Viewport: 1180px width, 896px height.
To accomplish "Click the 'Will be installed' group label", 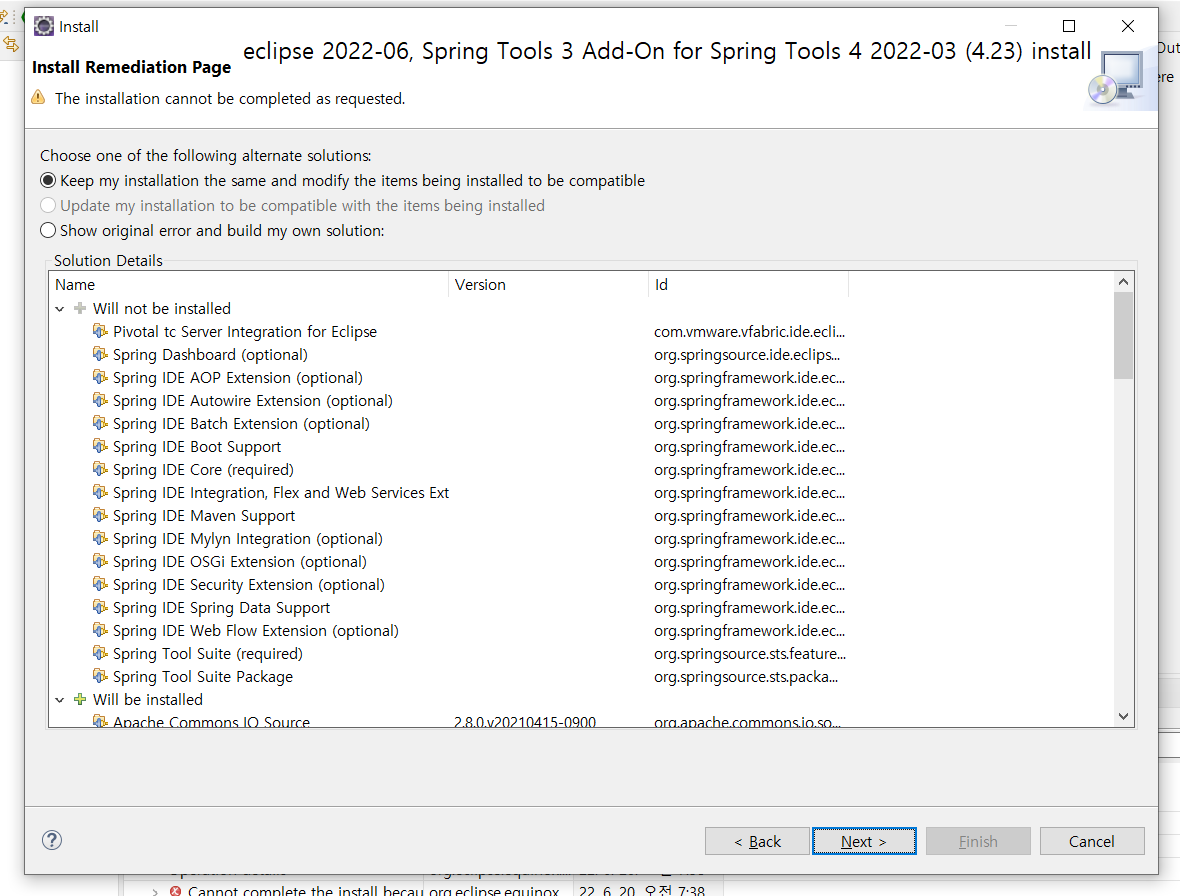I will (x=148, y=700).
